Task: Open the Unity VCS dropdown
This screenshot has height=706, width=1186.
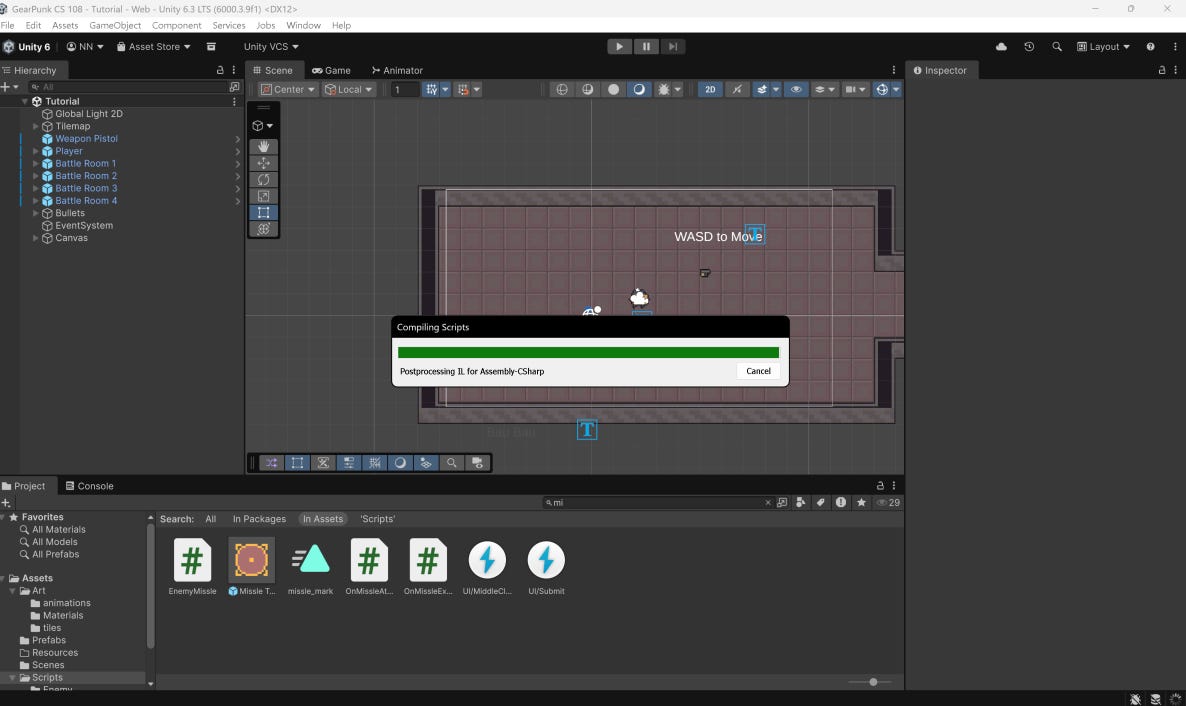Action: coord(271,47)
